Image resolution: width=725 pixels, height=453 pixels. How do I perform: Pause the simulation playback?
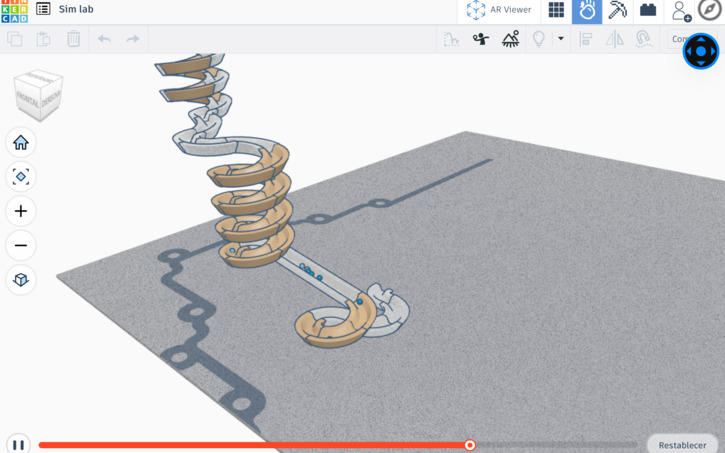coord(18,444)
